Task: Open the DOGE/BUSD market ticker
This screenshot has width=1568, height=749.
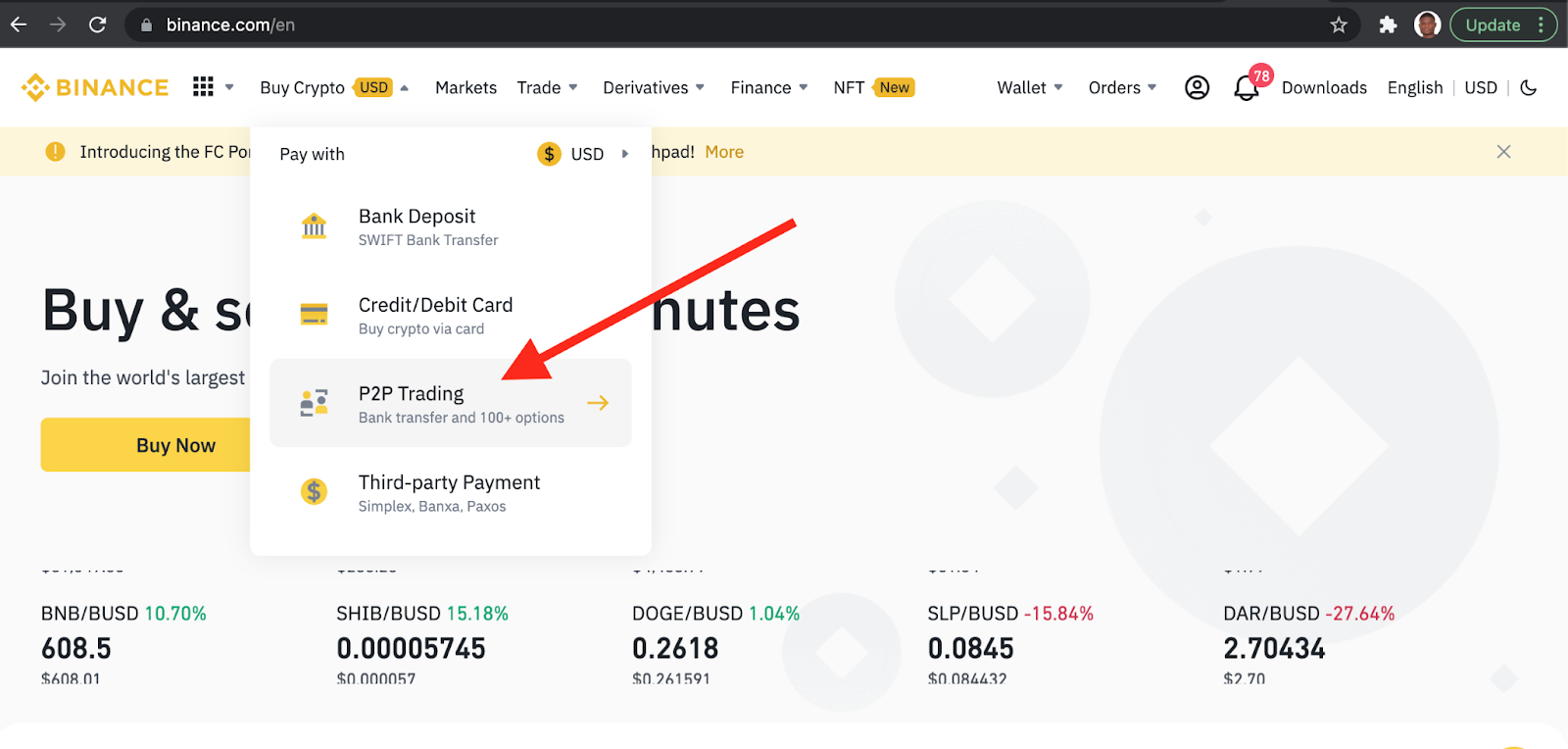Action: click(x=716, y=645)
